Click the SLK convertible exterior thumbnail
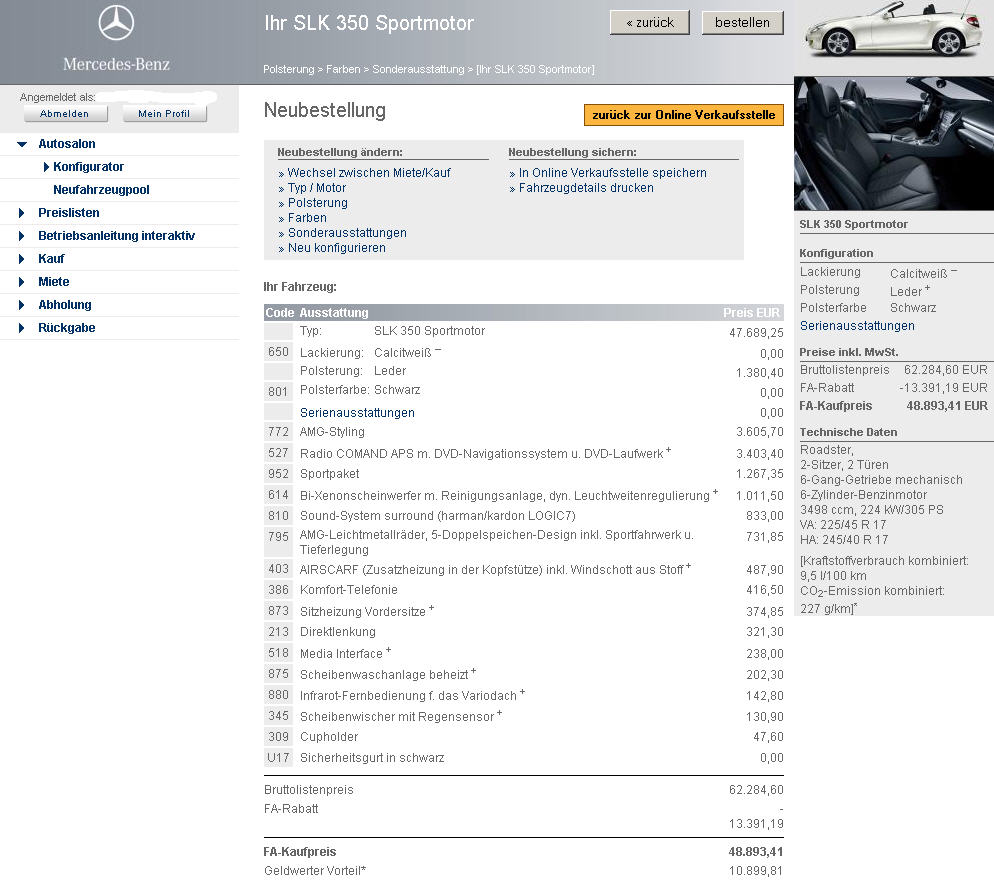The image size is (994, 893). coord(893,32)
